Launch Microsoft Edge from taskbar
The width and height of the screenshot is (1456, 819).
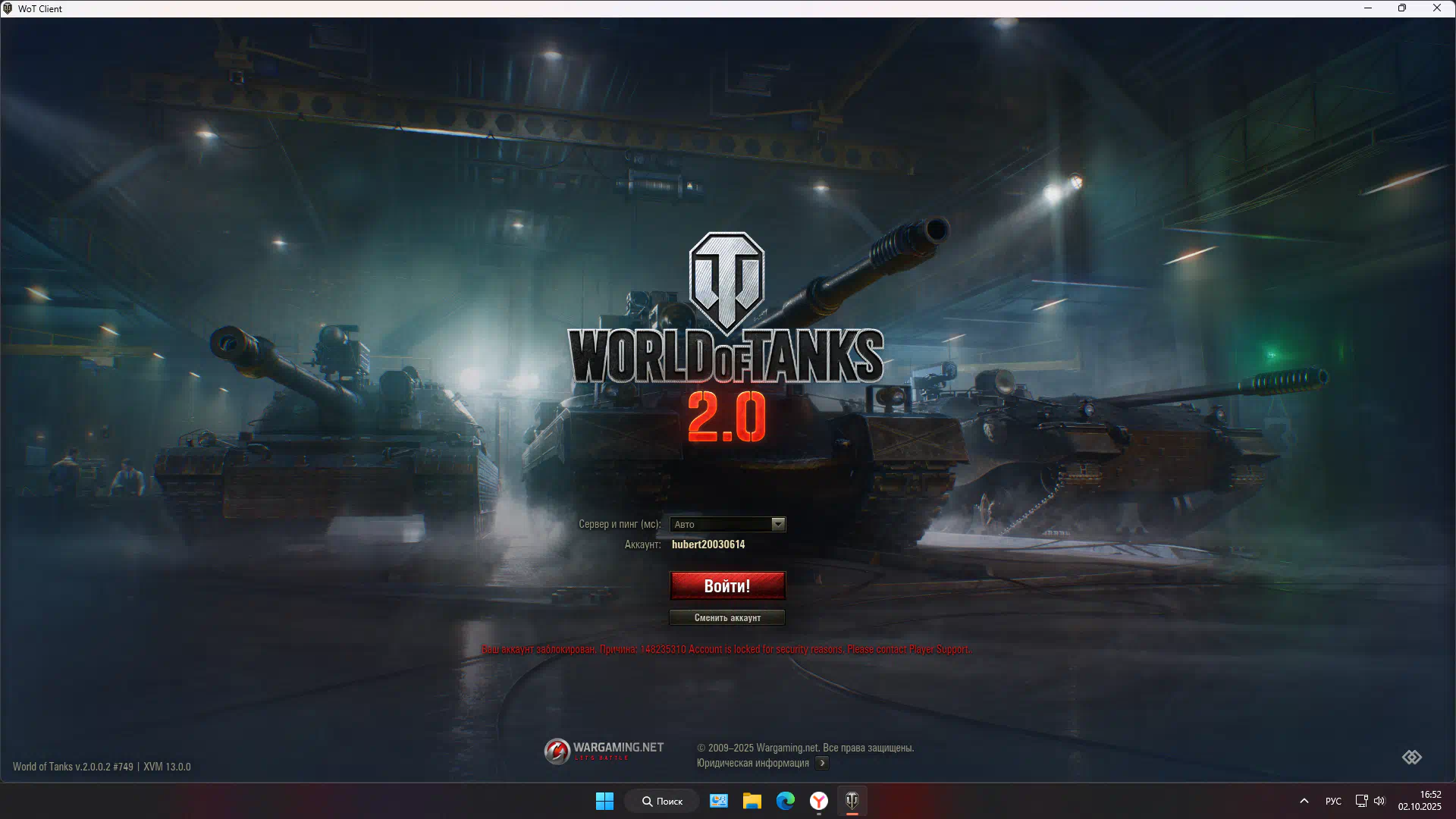coord(785,801)
